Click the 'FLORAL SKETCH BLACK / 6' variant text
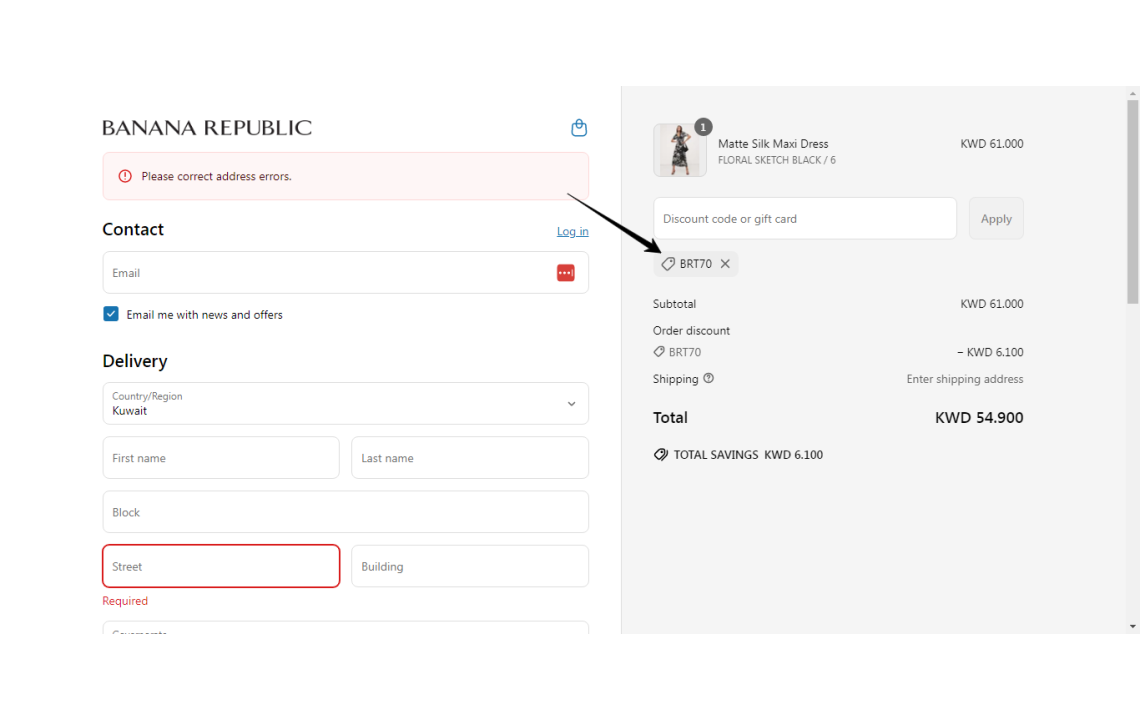This screenshot has height=720, width=1140. click(x=777, y=160)
